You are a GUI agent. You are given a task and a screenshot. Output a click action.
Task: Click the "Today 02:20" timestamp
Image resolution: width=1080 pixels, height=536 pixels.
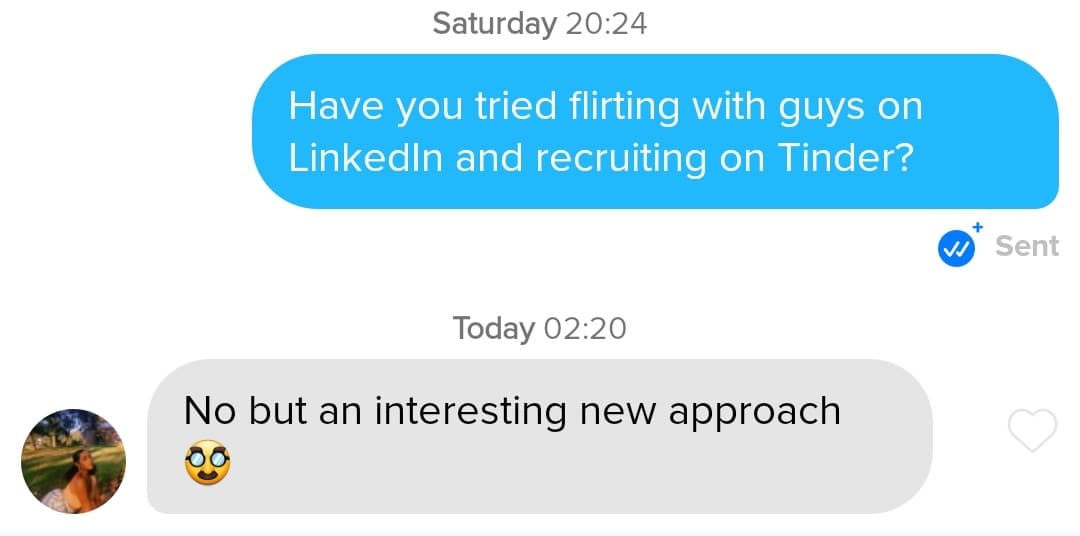click(x=539, y=327)
